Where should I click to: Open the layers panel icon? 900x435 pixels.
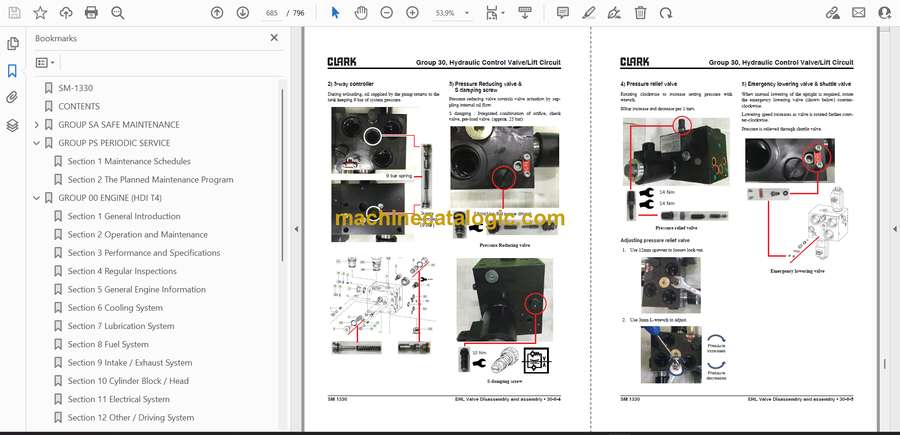[x=12, y=125]
